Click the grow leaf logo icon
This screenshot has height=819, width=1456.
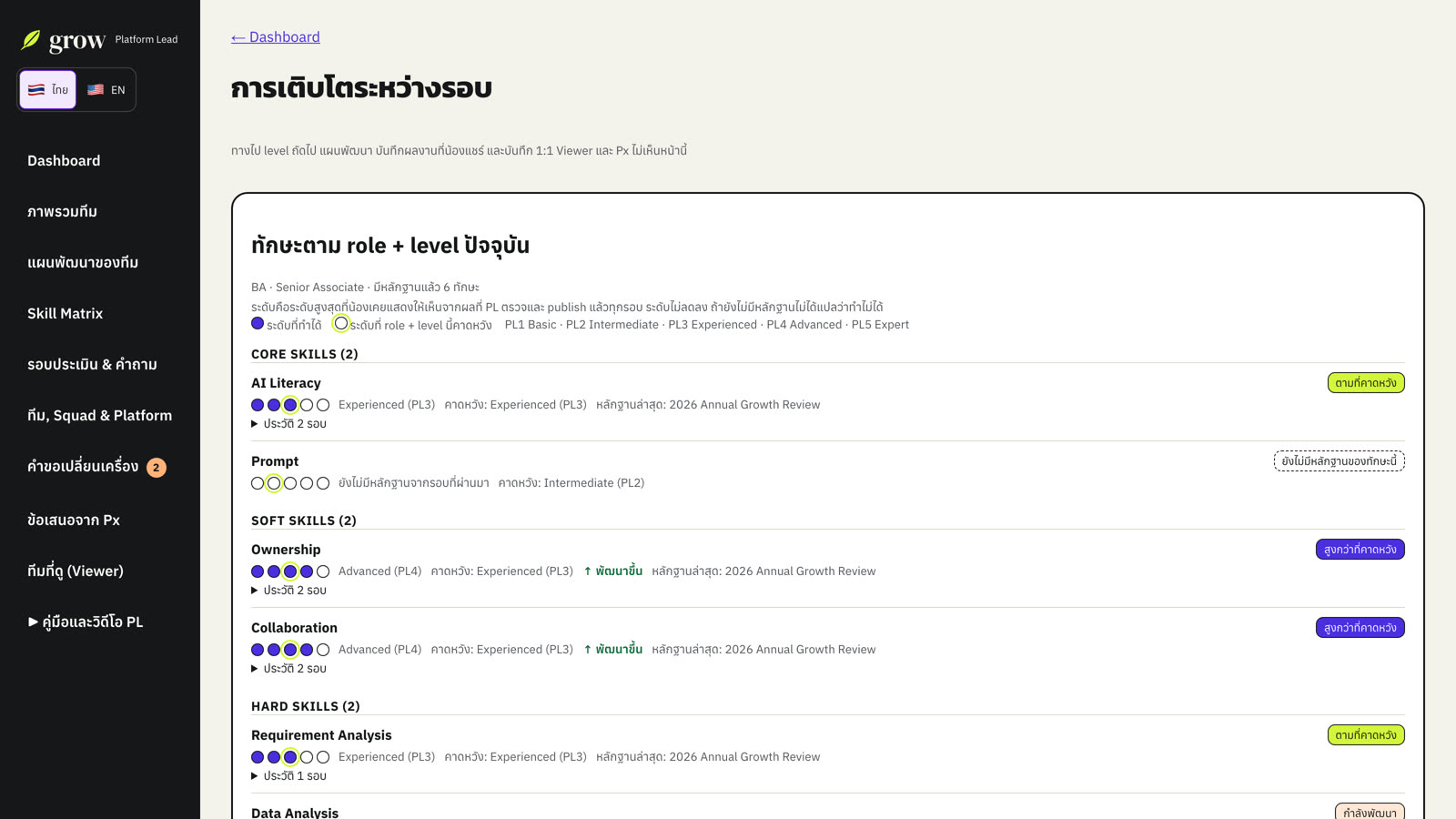31,40
